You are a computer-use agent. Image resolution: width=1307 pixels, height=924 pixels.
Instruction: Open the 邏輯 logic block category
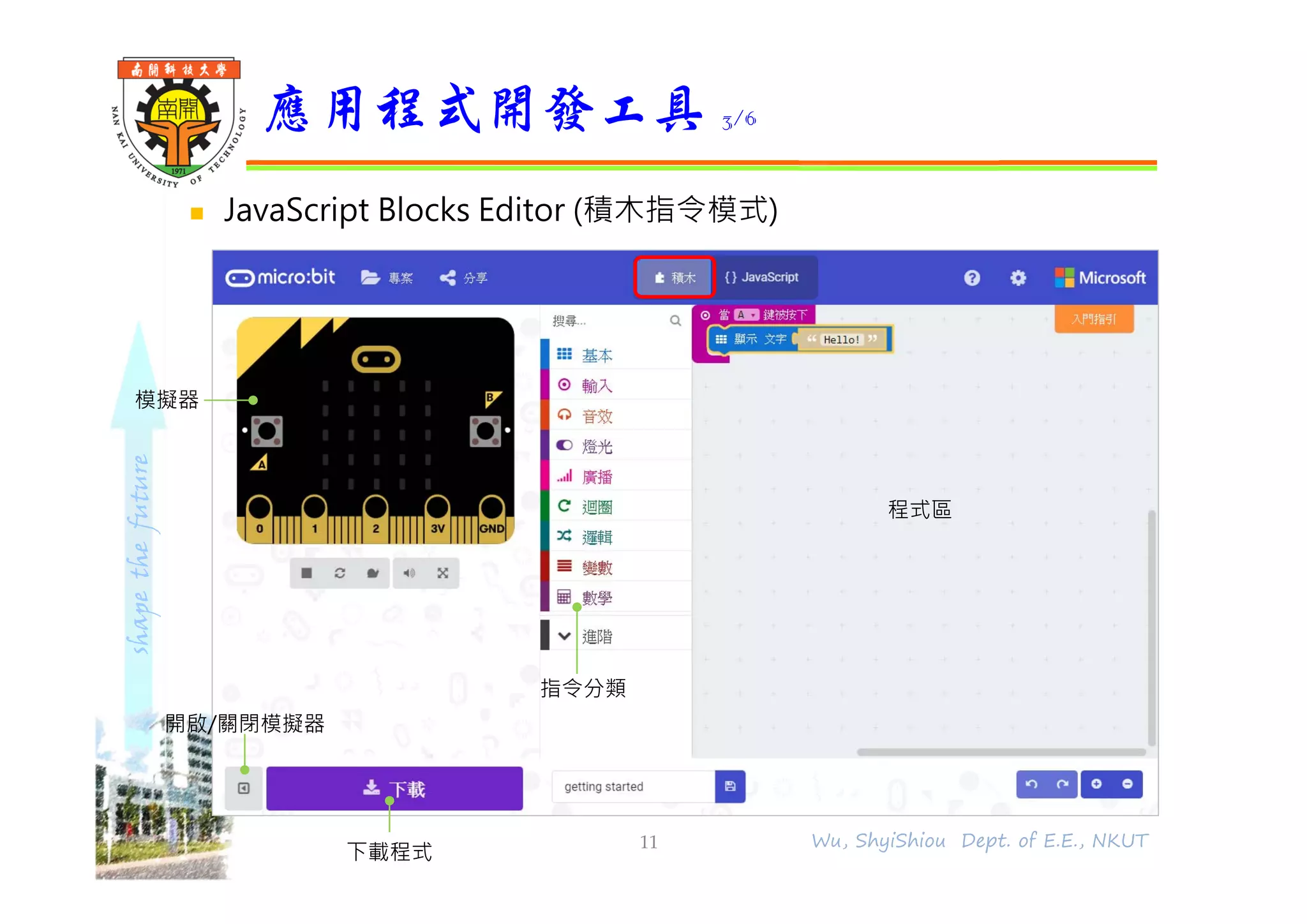pyautogui.click(x=616, y=537)
